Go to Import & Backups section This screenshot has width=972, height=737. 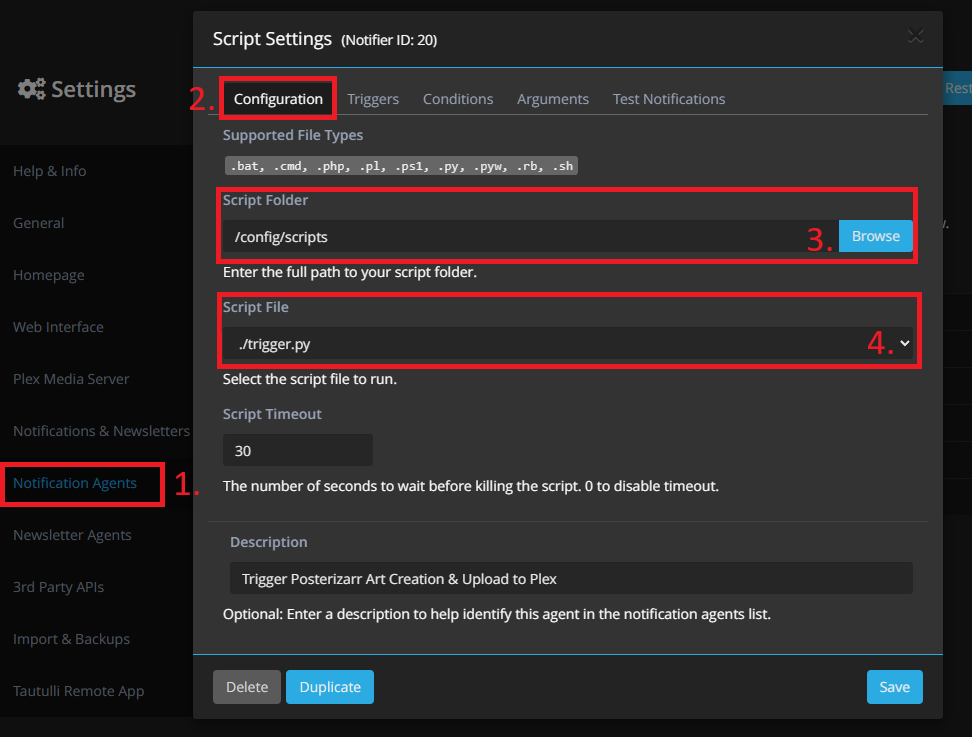tap(71, 639)
